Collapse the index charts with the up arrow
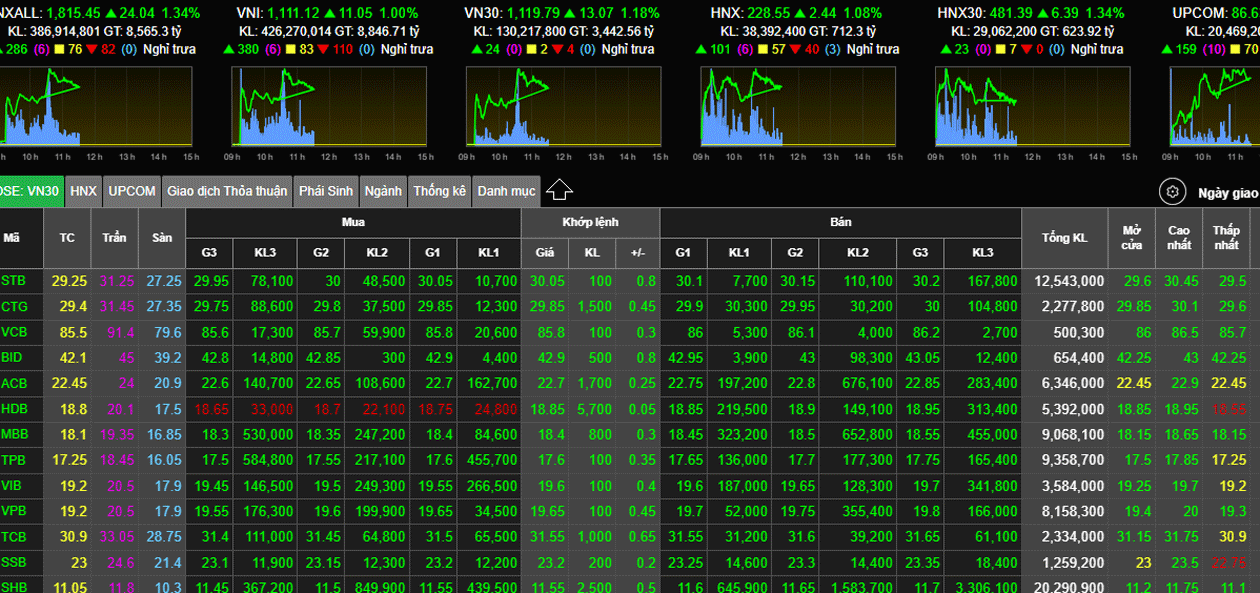The width and height of the screenshot is (1260, 593). 559,190
